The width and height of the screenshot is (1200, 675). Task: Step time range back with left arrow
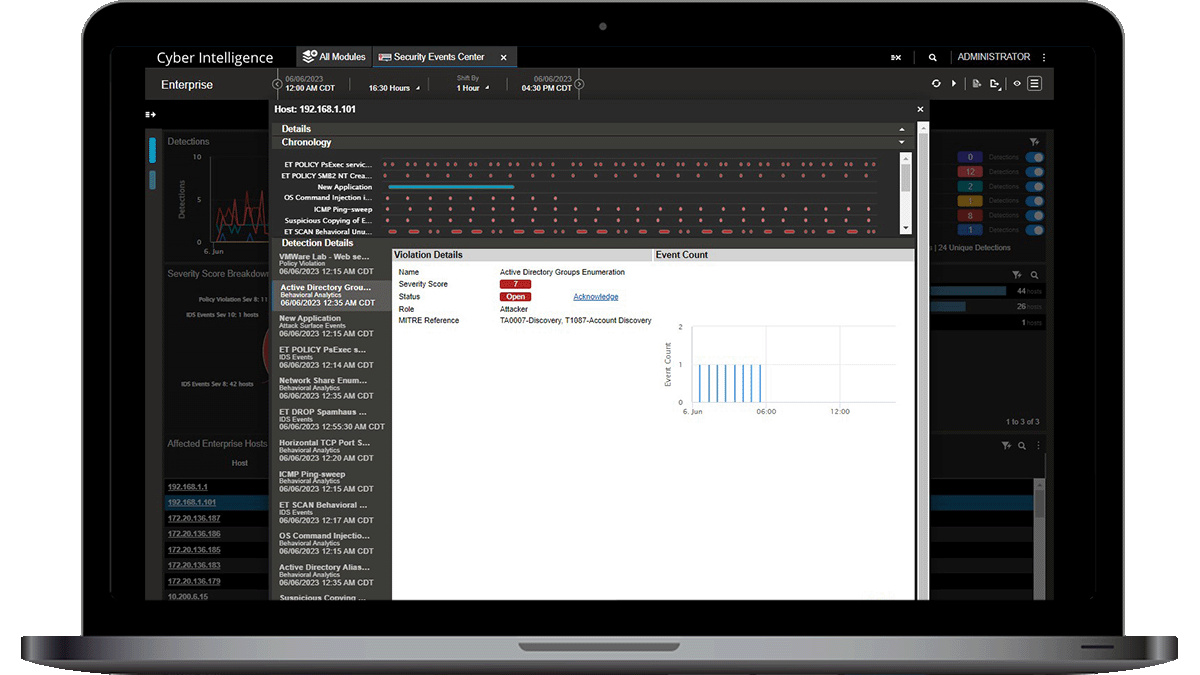coord(277,85)
